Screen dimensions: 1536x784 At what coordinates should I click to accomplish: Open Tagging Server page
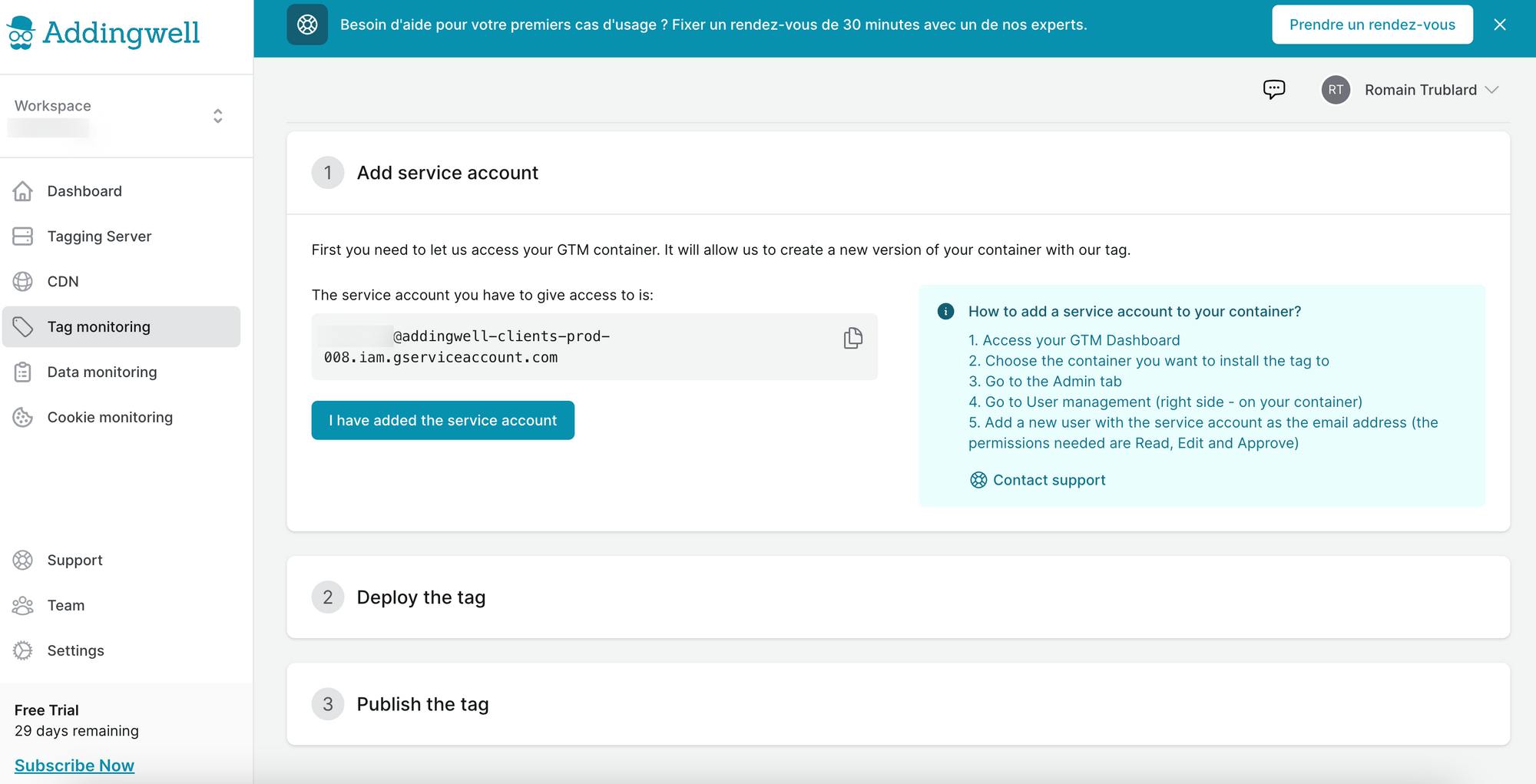click(121, 237)
